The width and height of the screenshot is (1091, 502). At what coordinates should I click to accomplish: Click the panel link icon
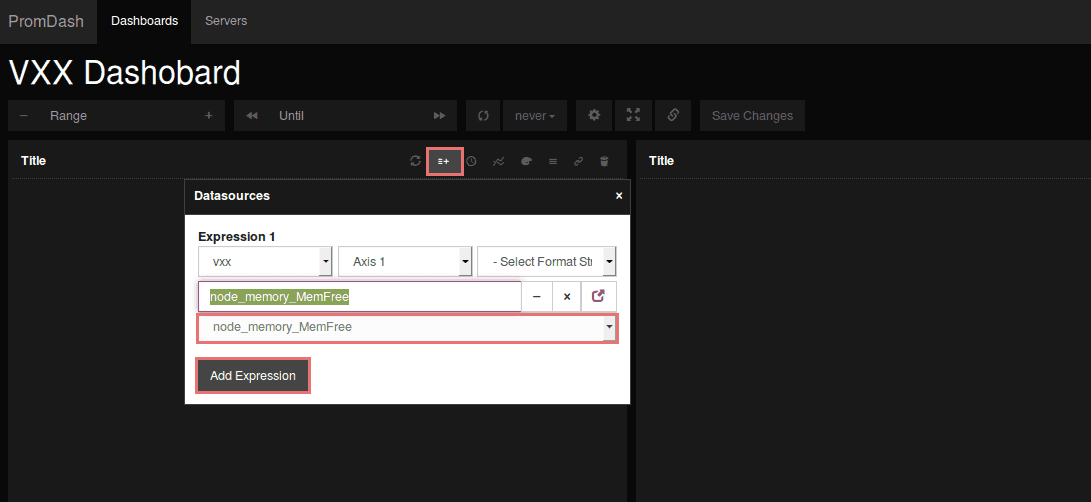coord(578,161)
